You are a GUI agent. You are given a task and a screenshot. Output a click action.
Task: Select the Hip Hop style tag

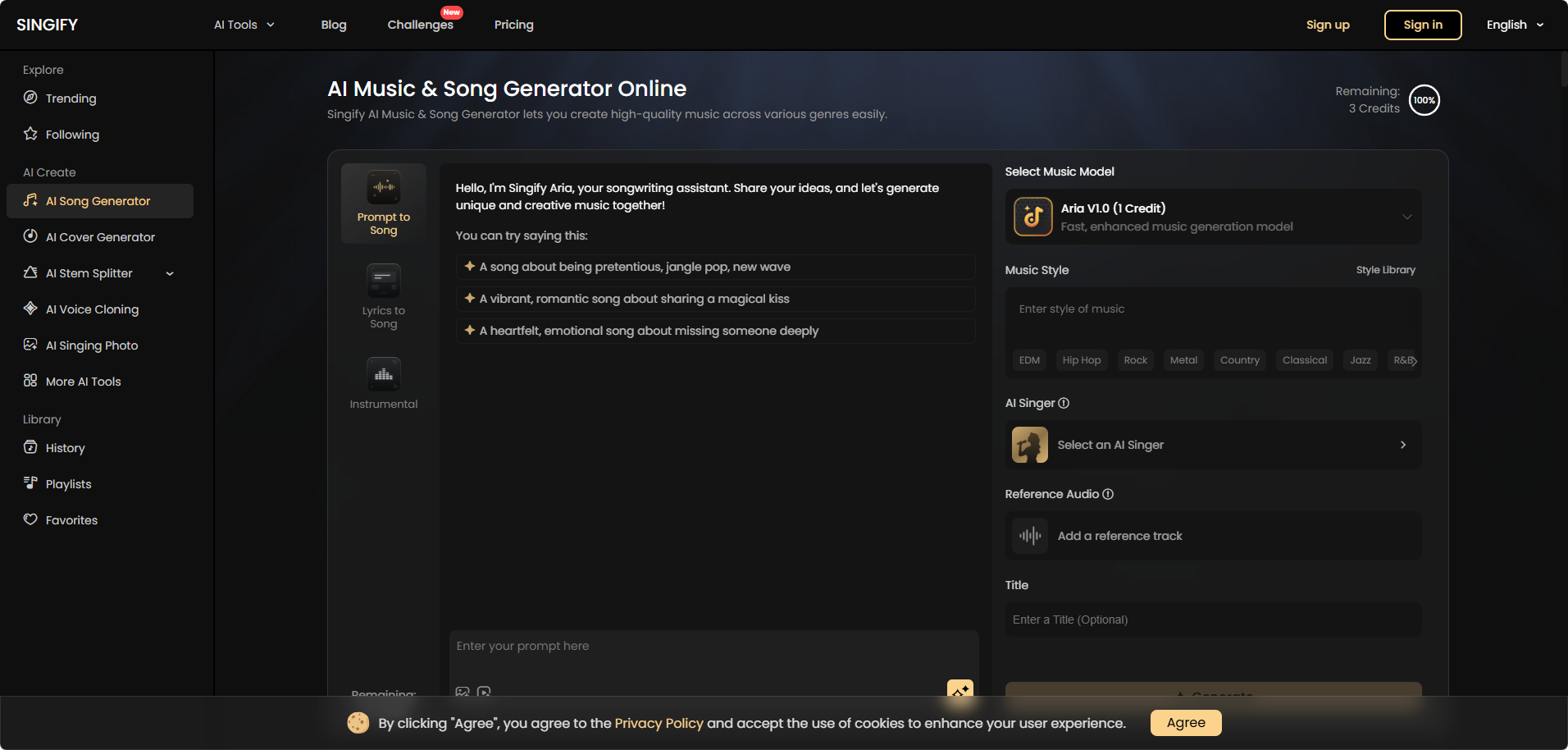(x=1082, y=360)
